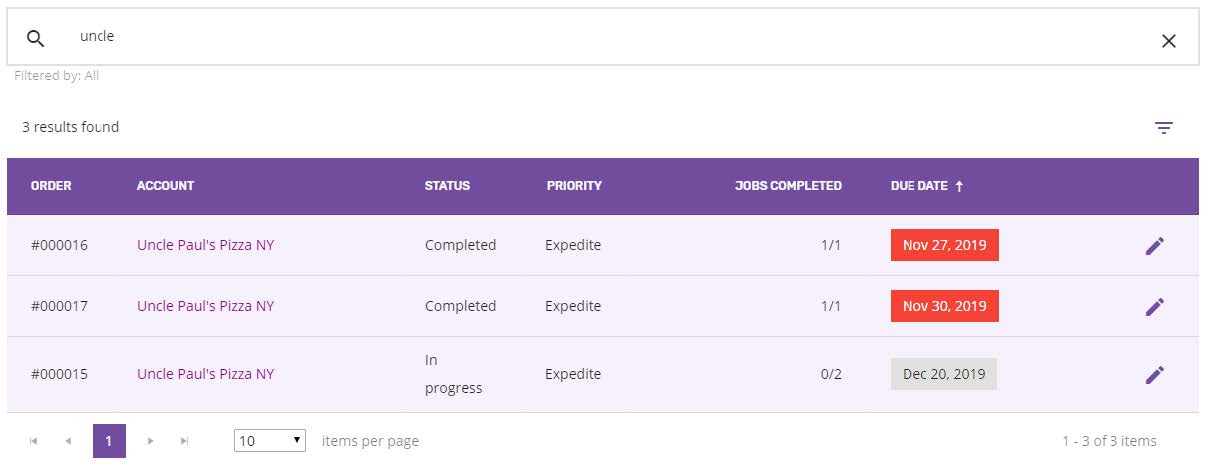Open the items per page dropdown
Screen dimensions: 1212x468
[269, 441]
